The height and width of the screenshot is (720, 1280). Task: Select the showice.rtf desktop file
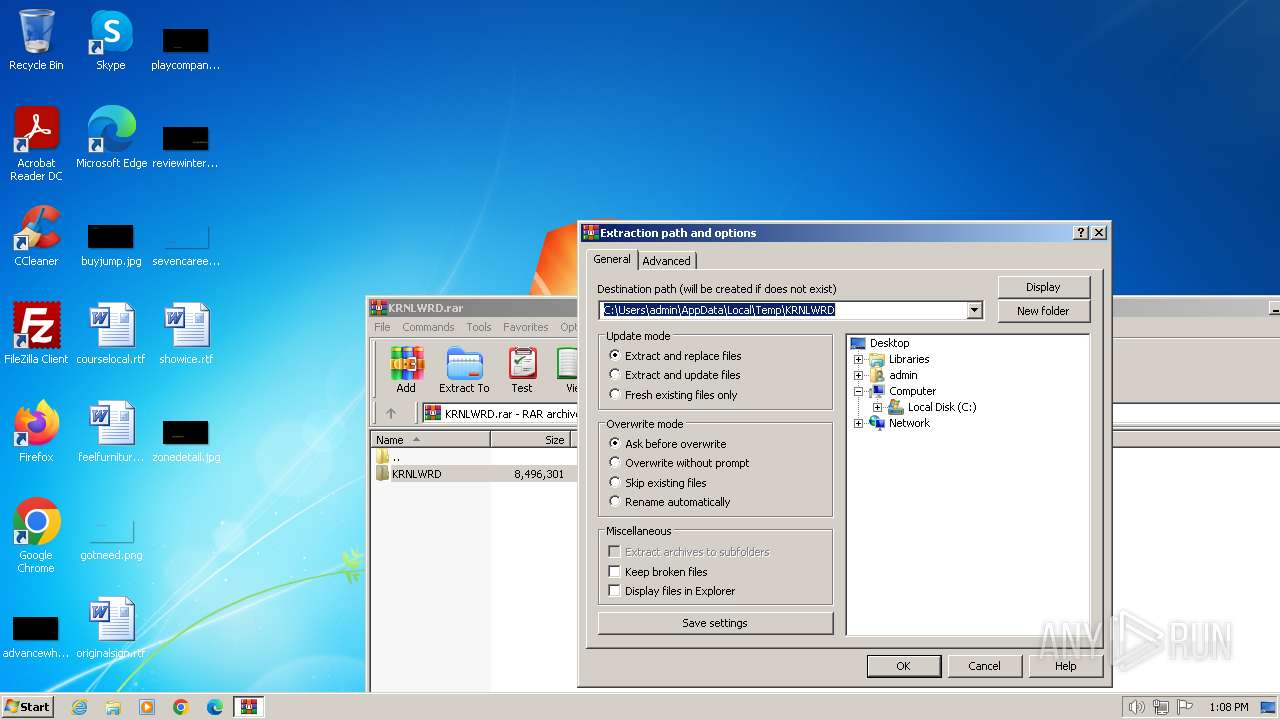[186, 334]
